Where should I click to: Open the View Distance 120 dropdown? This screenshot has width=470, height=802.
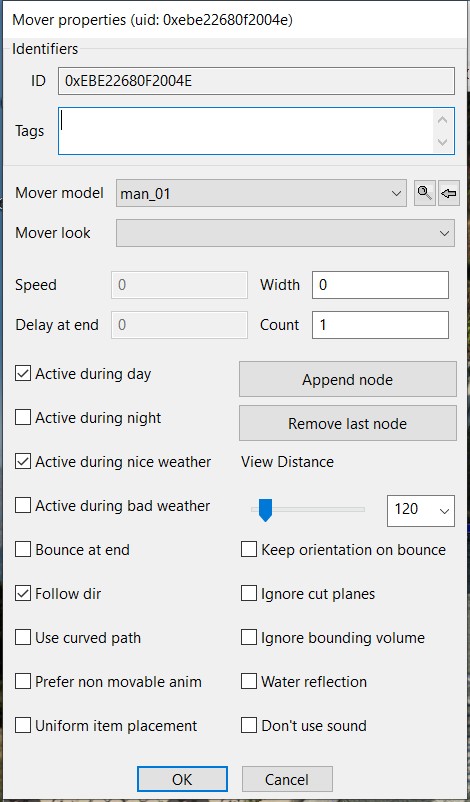(x=421, y=509)
